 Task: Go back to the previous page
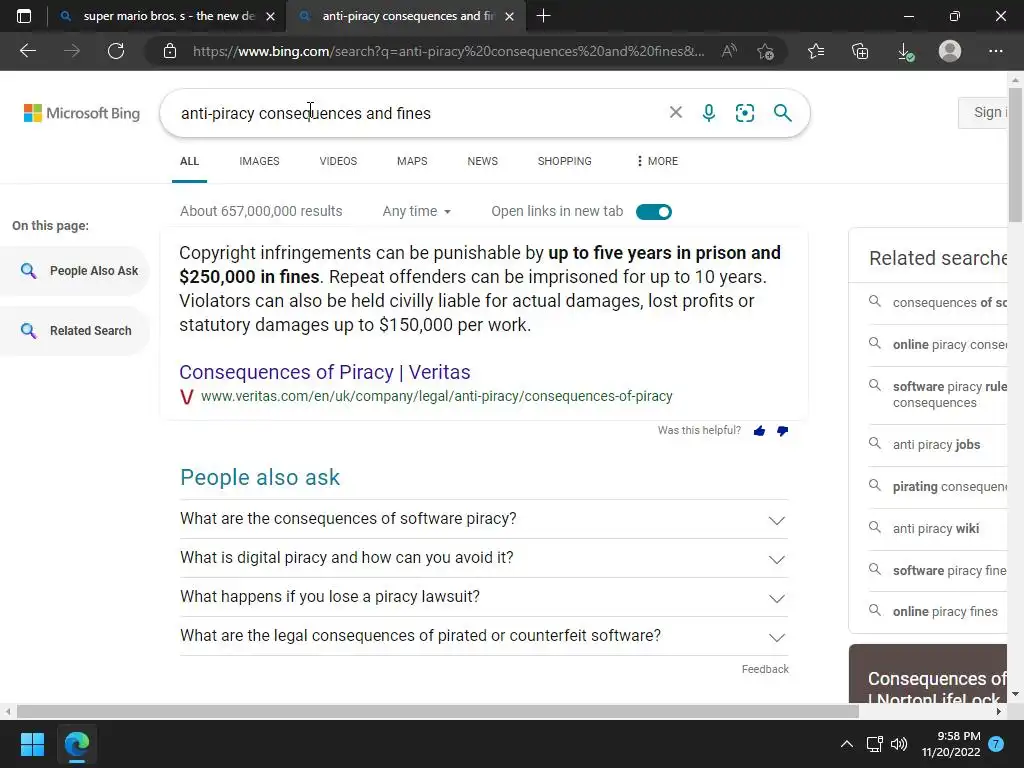coord(28,51)
